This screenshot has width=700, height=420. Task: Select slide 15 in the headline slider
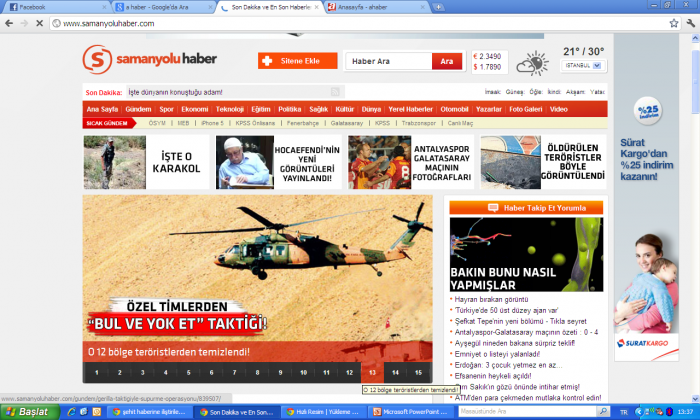(x=418, y=372)
